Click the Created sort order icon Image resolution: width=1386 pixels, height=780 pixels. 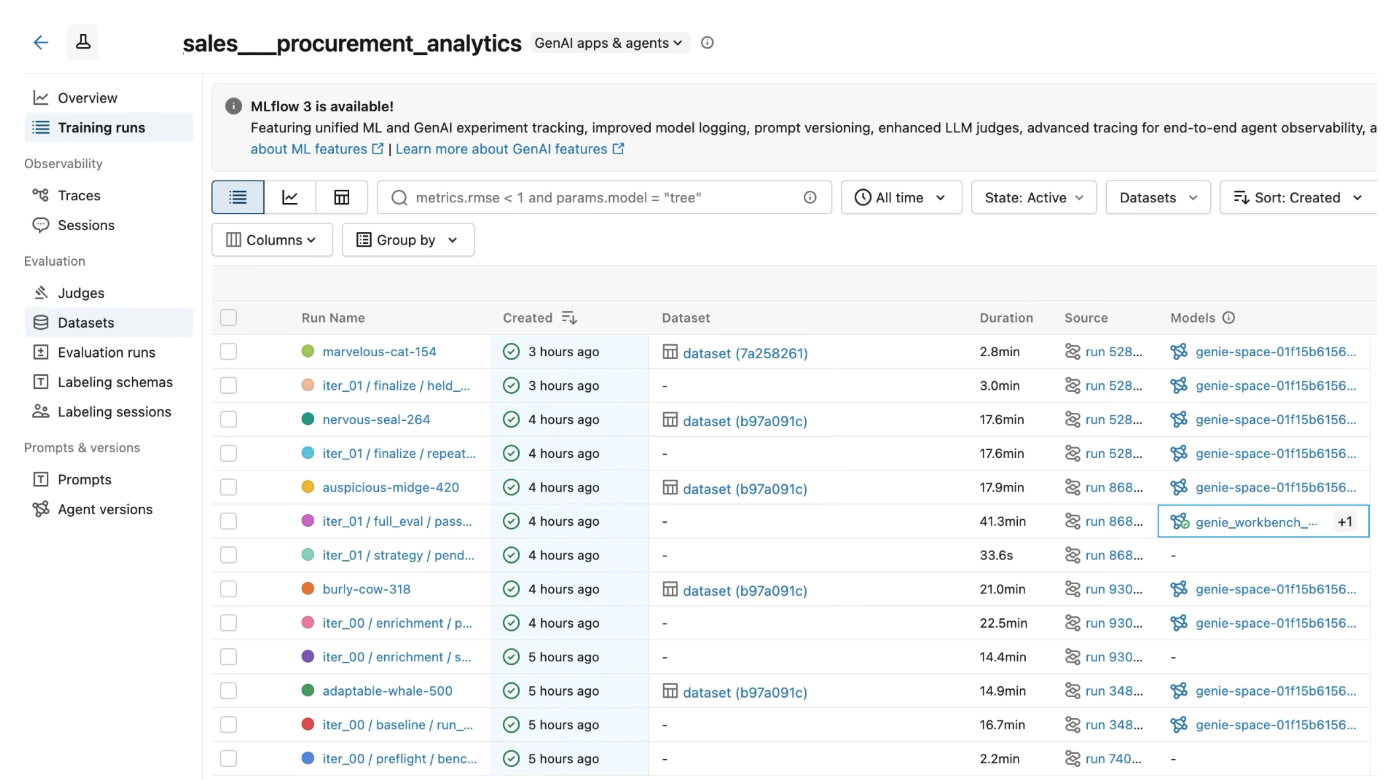tap(569, 318)
